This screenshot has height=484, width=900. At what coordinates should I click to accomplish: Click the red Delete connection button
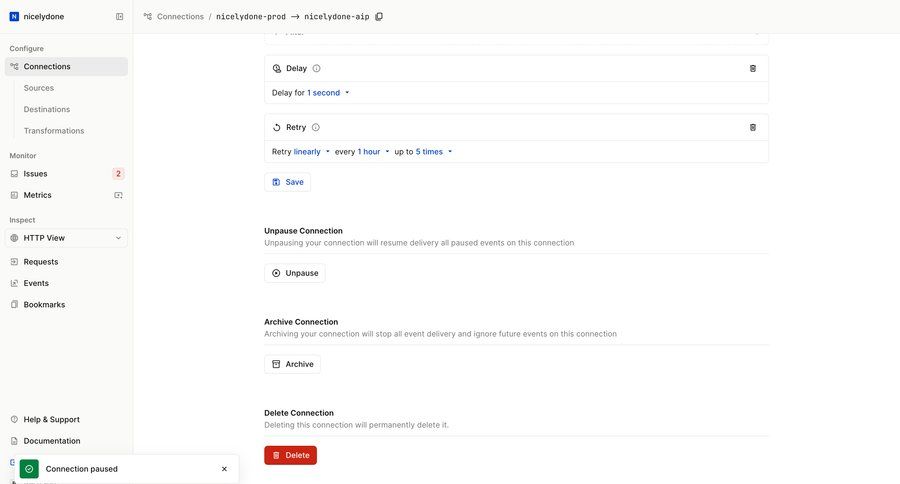point(290,455)
